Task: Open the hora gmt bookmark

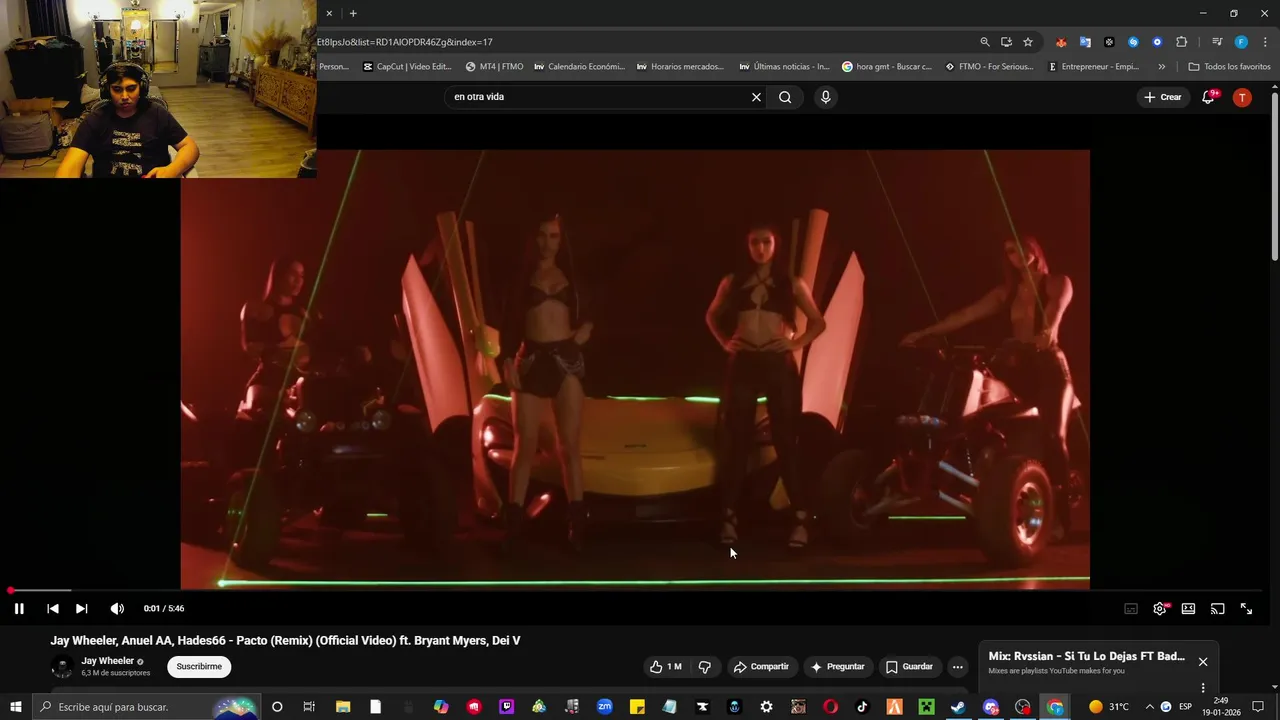Action: tap(887, 67)
